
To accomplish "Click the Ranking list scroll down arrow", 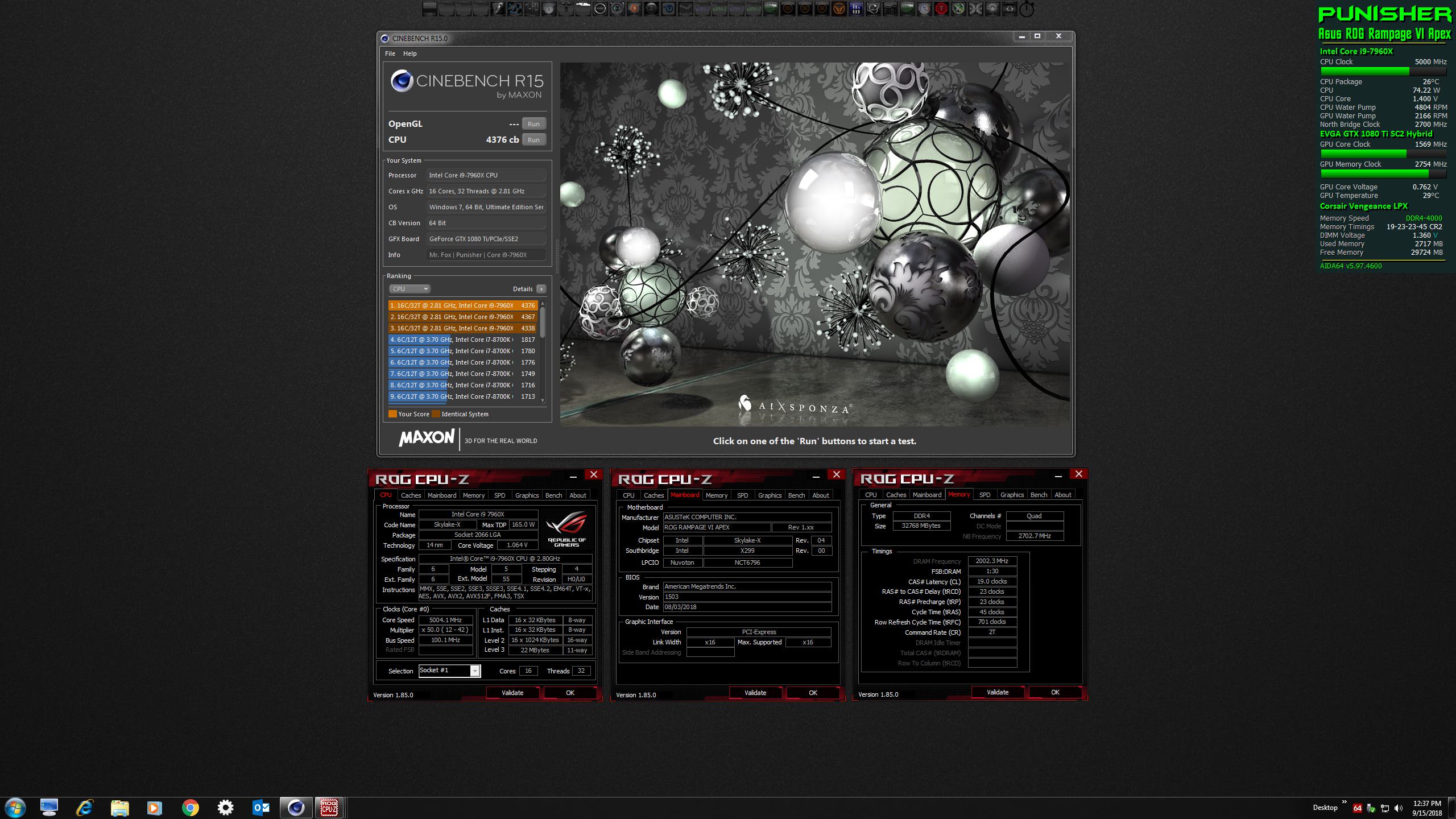I will click(543, 400).
